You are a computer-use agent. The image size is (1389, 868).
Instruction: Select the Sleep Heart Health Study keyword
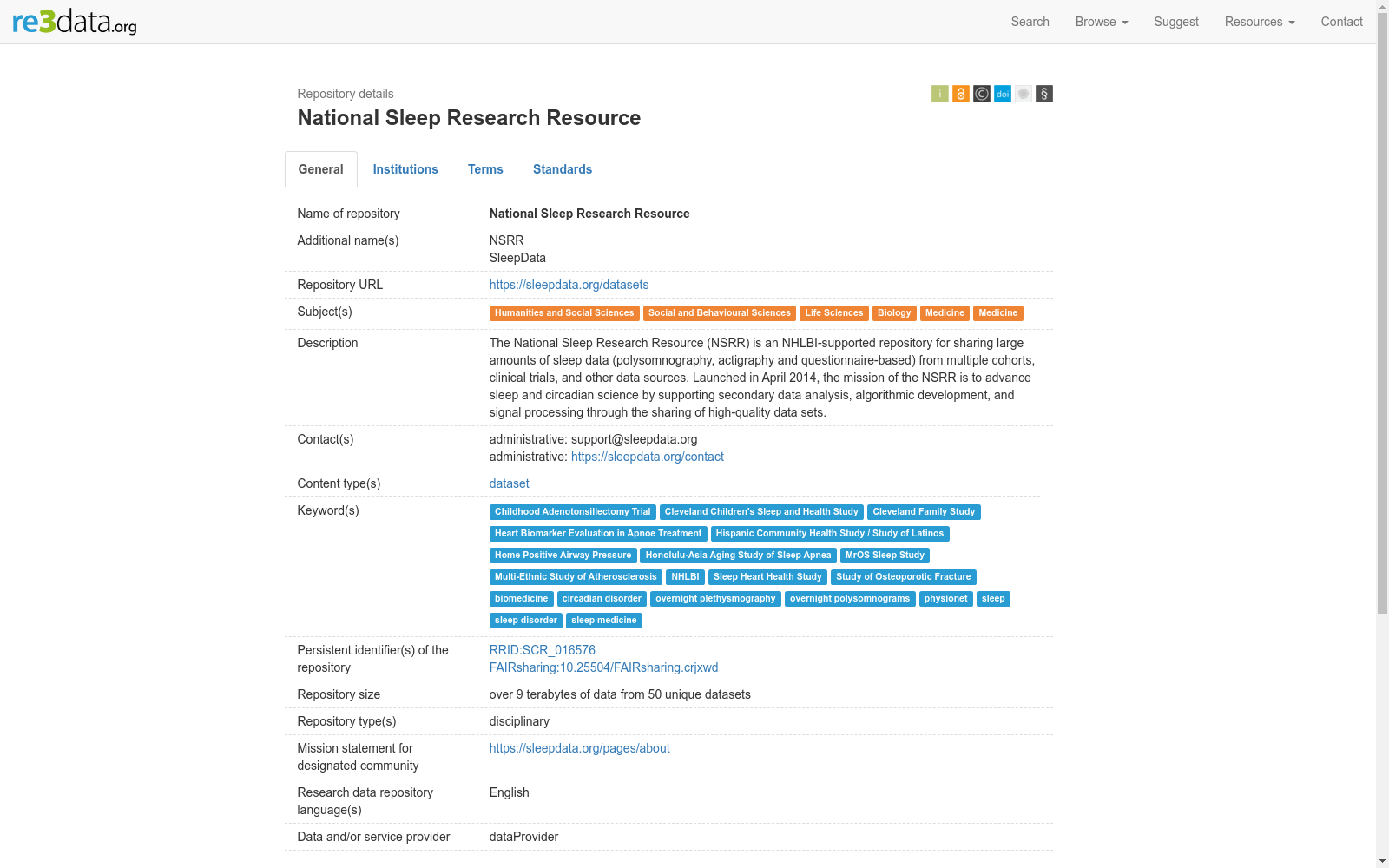[x=767, y=577]
